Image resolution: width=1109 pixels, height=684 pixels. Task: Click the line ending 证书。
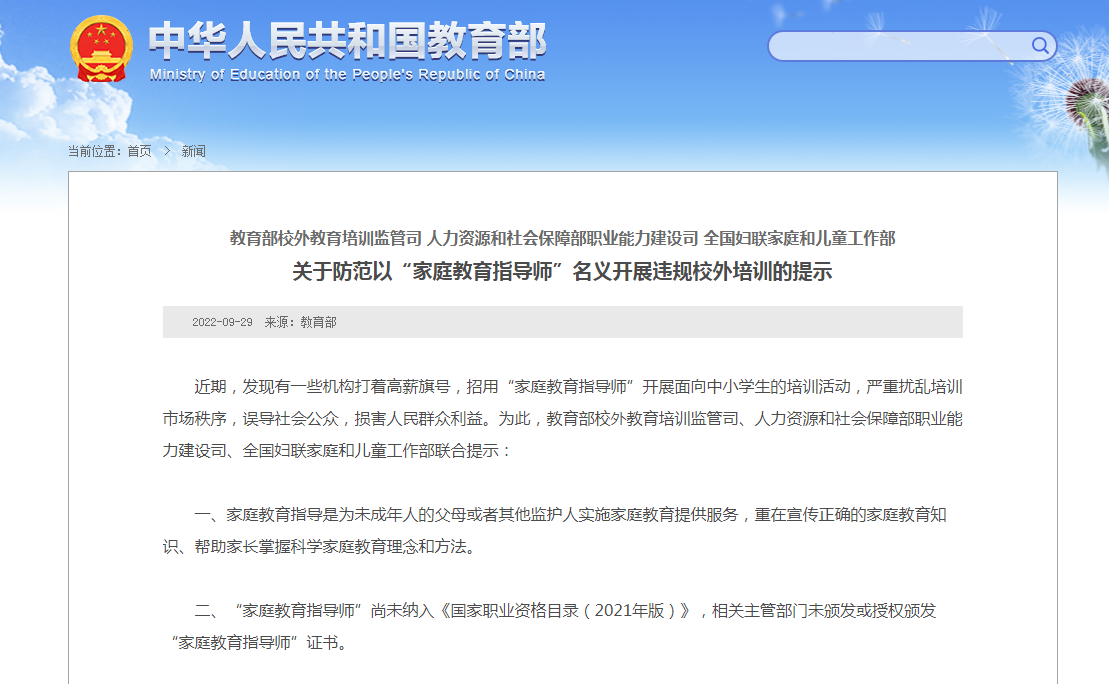pyautogui.click(x=260, y=642)
